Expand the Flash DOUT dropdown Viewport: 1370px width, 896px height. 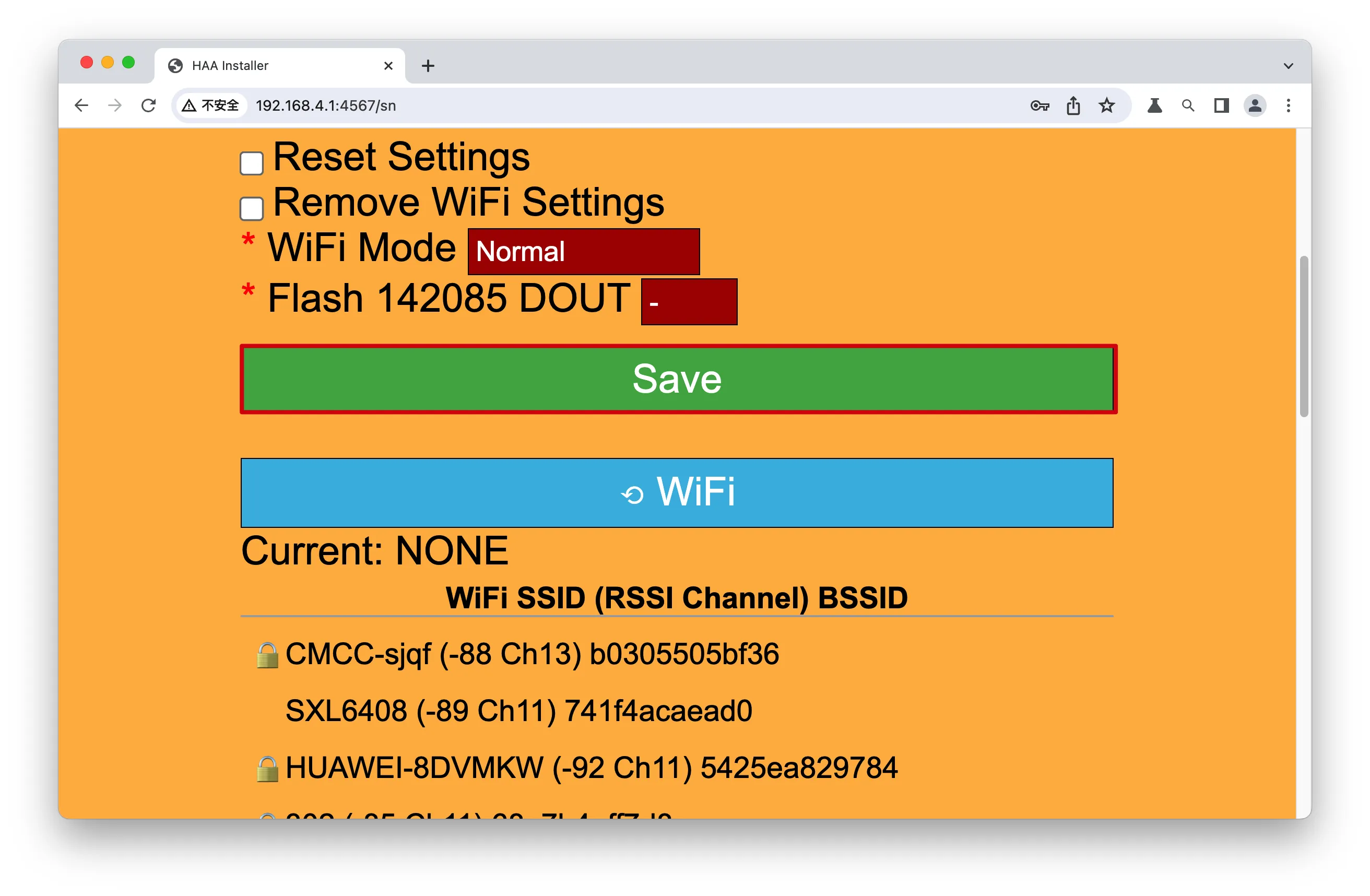(x=689, y=302)
